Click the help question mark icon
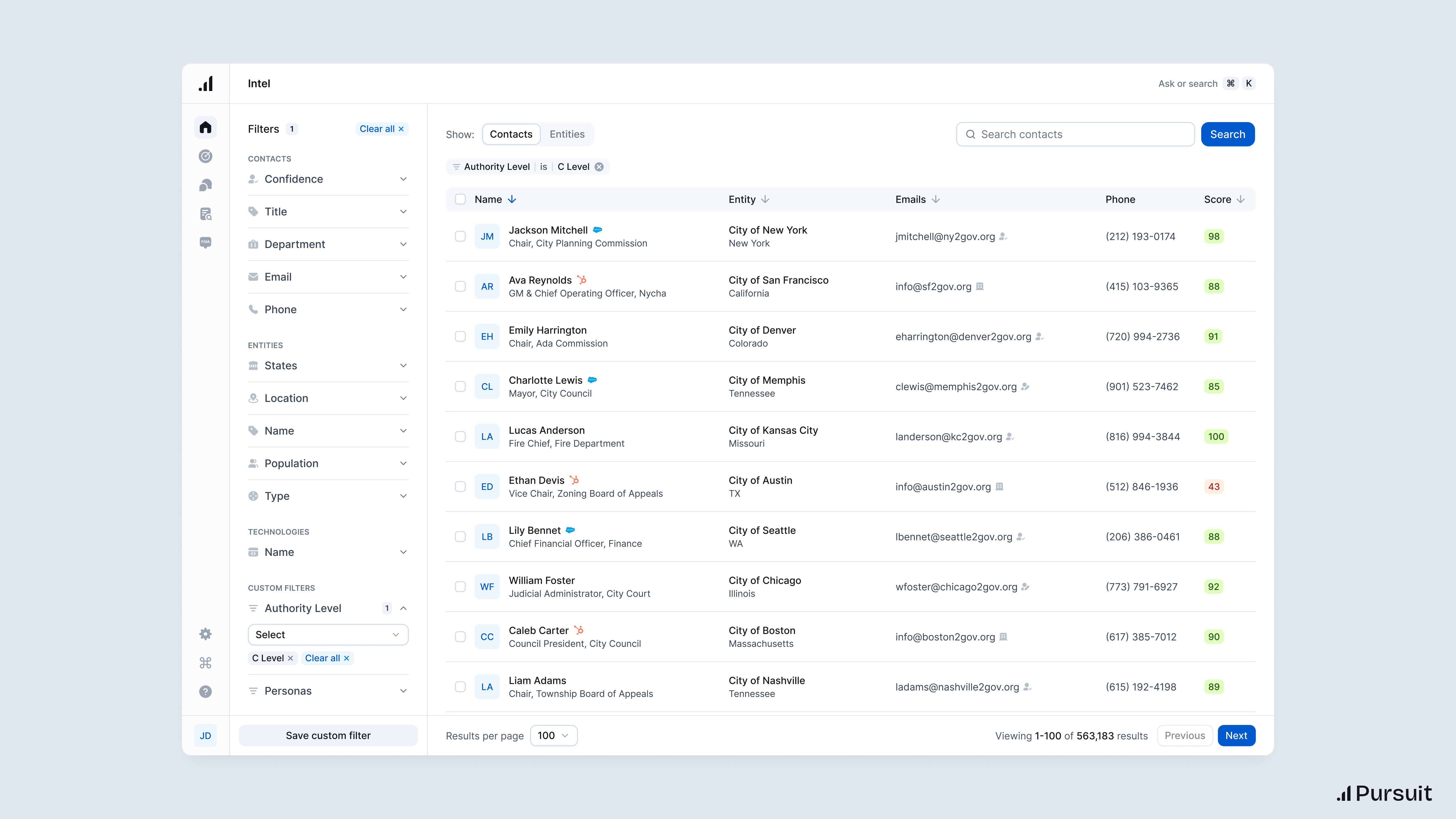The width and height of the screenshot is (1456, 819). 205,691
